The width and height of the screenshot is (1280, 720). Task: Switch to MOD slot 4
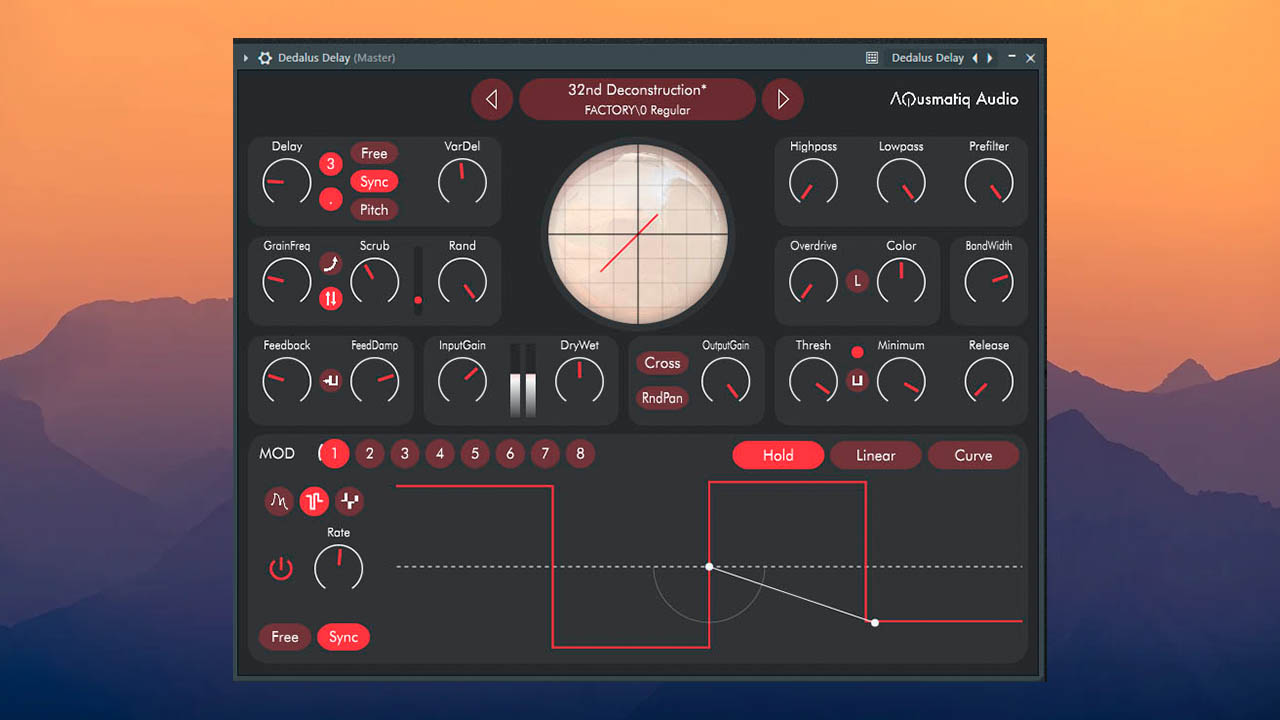coord(440,454)
